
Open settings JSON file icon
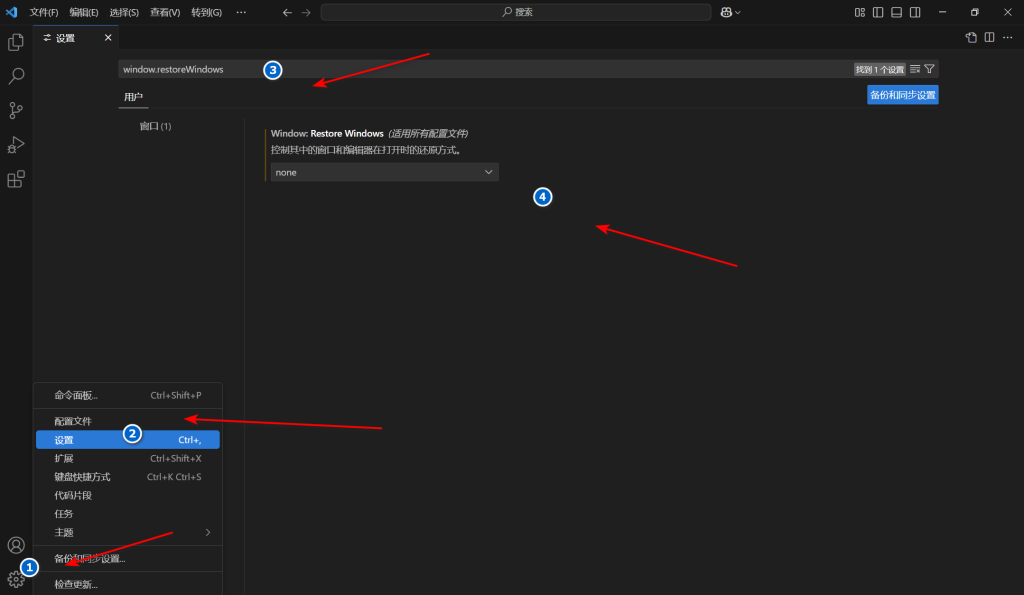coord(971,37)
